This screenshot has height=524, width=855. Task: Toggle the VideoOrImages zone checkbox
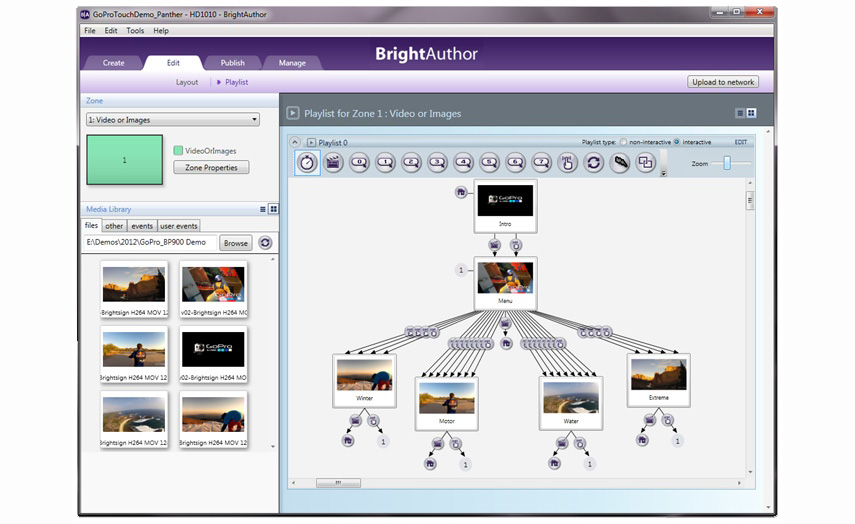pos(178,150)
